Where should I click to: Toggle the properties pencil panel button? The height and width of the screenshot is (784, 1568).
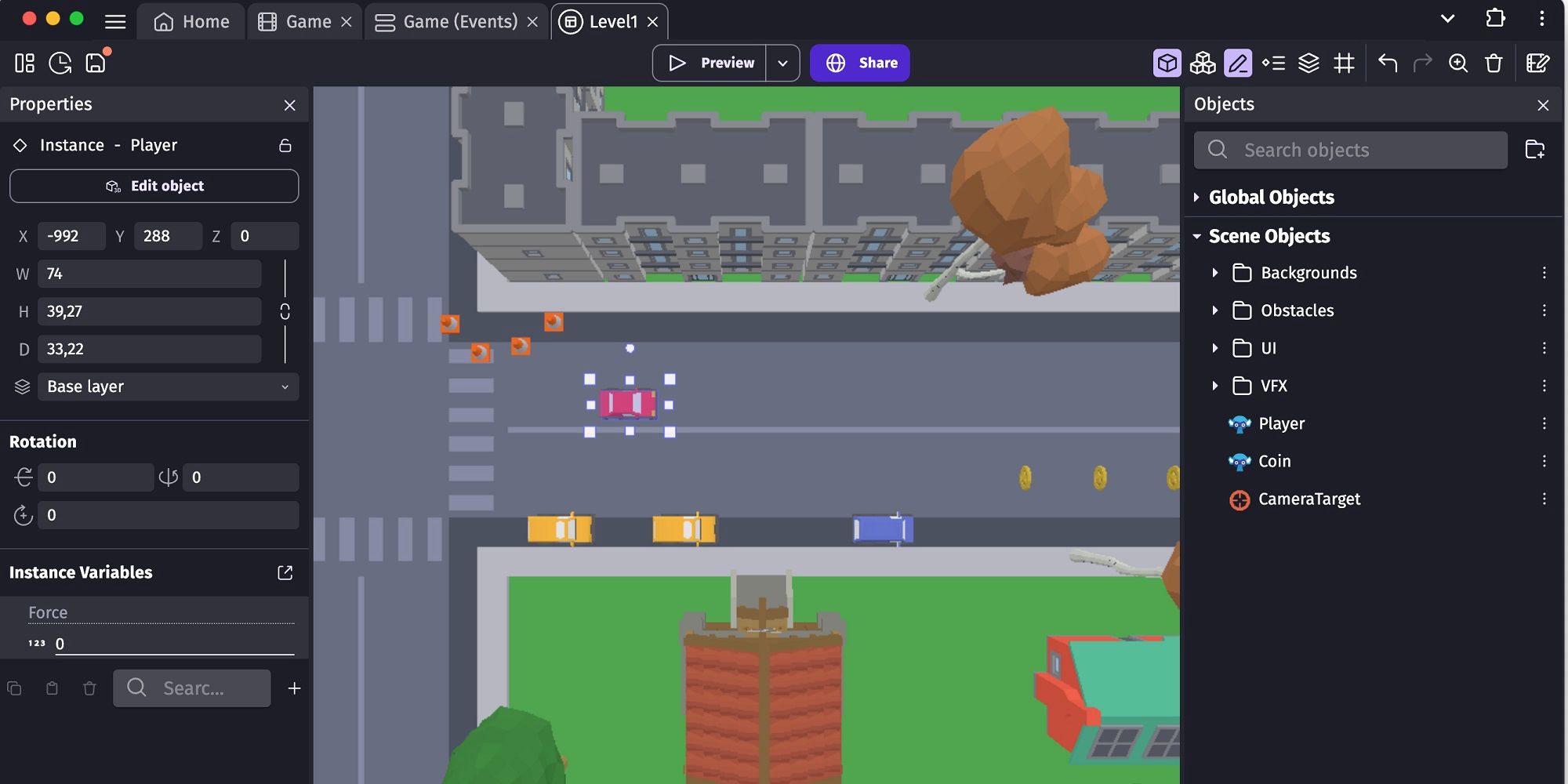coord(1238,63)
